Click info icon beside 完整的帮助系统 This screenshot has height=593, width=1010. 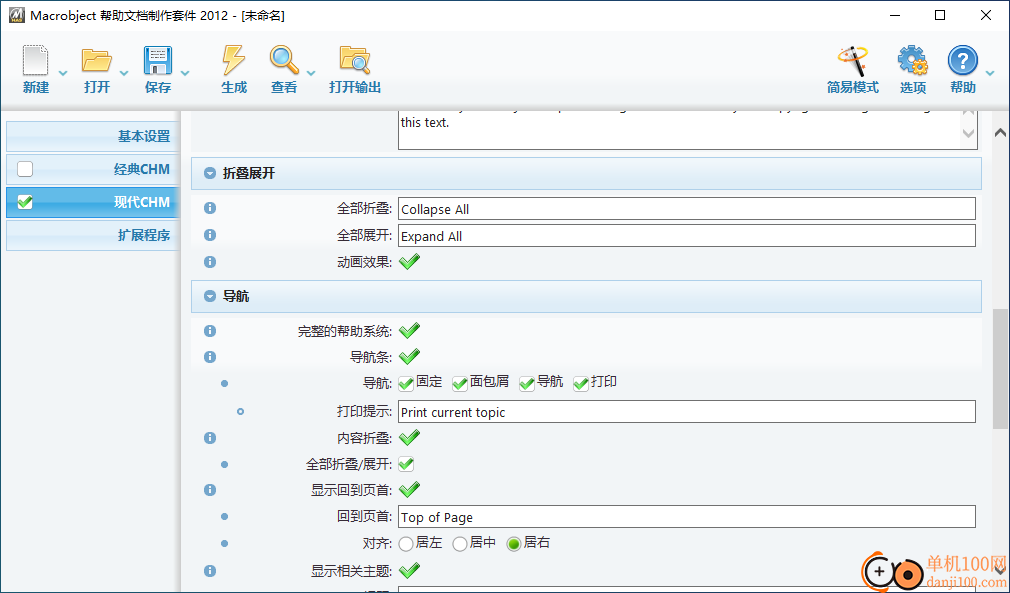click(x=210, y=331)
